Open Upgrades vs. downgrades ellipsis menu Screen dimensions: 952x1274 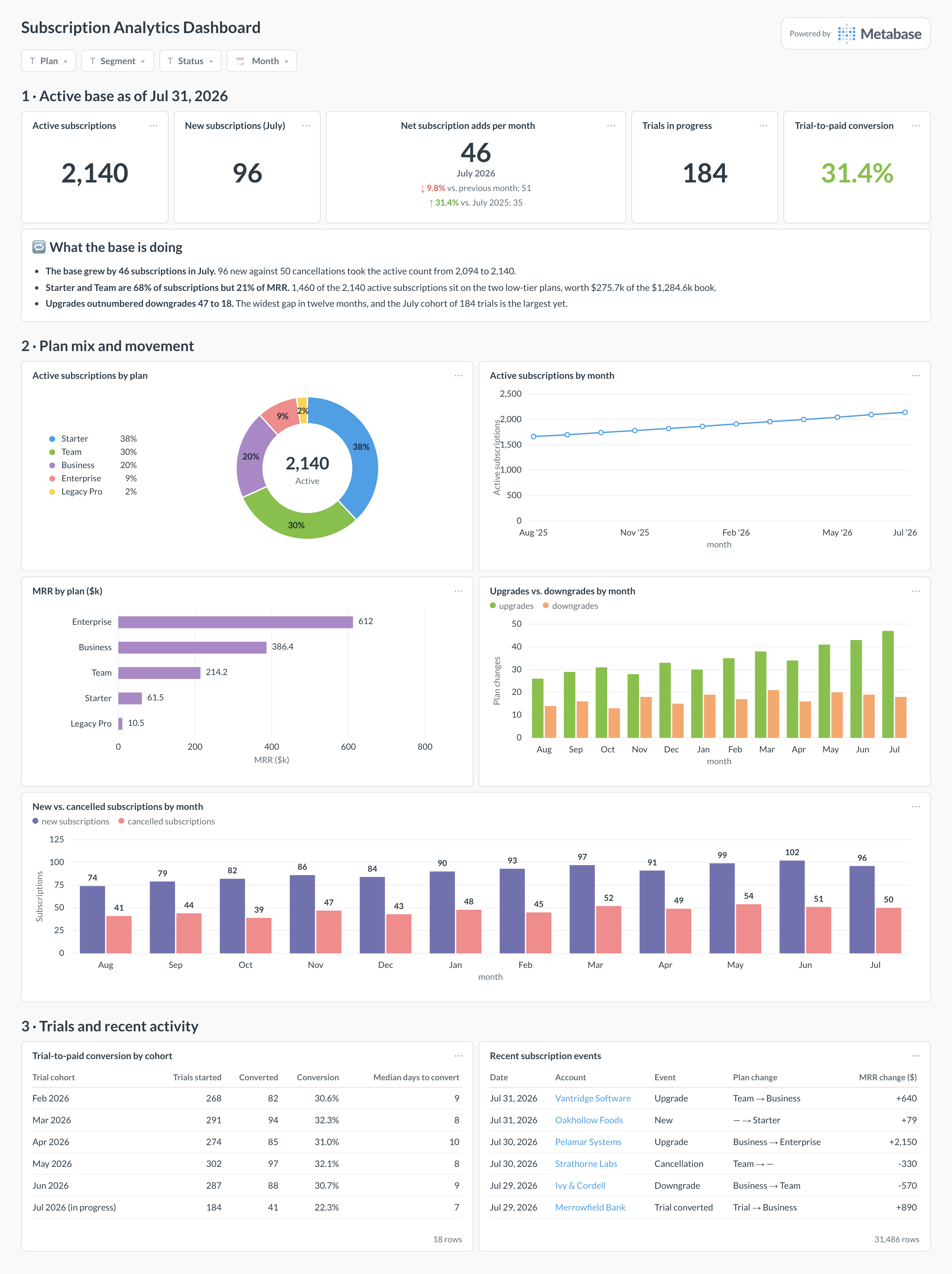click(x=916, y=591)
